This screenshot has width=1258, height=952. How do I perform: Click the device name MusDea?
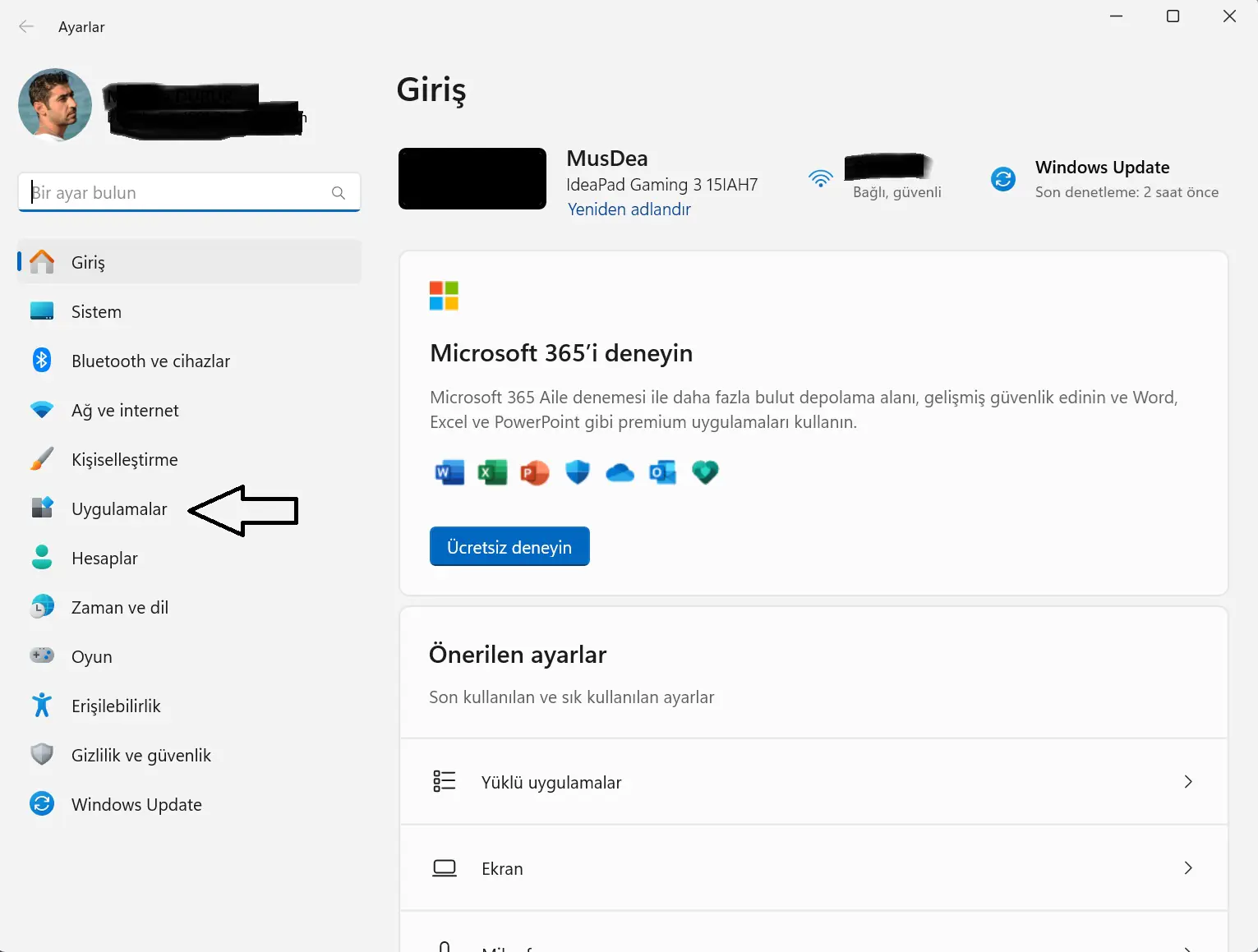point(607,159)
